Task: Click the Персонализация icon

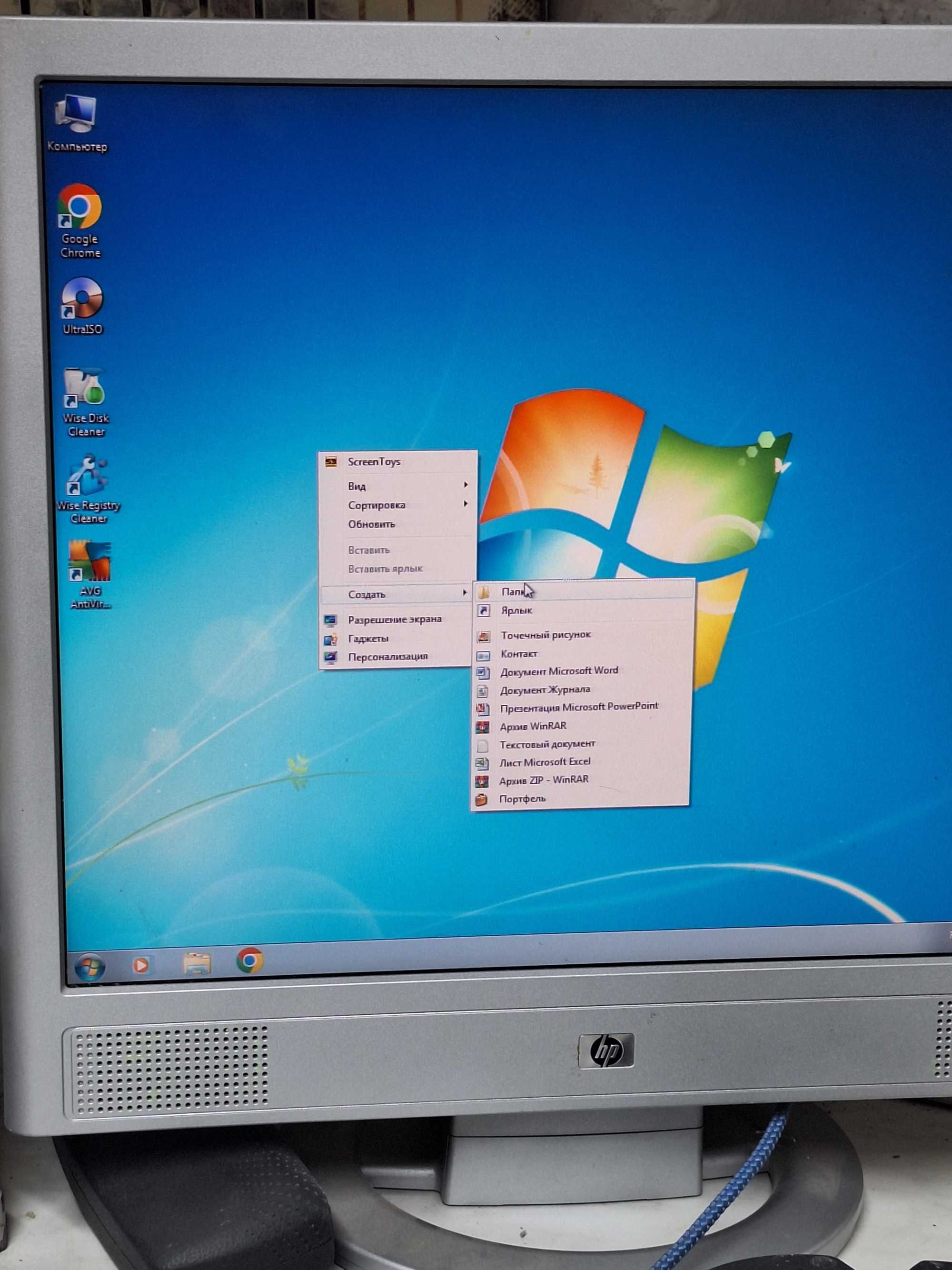Action: click(x=330, y=658)
